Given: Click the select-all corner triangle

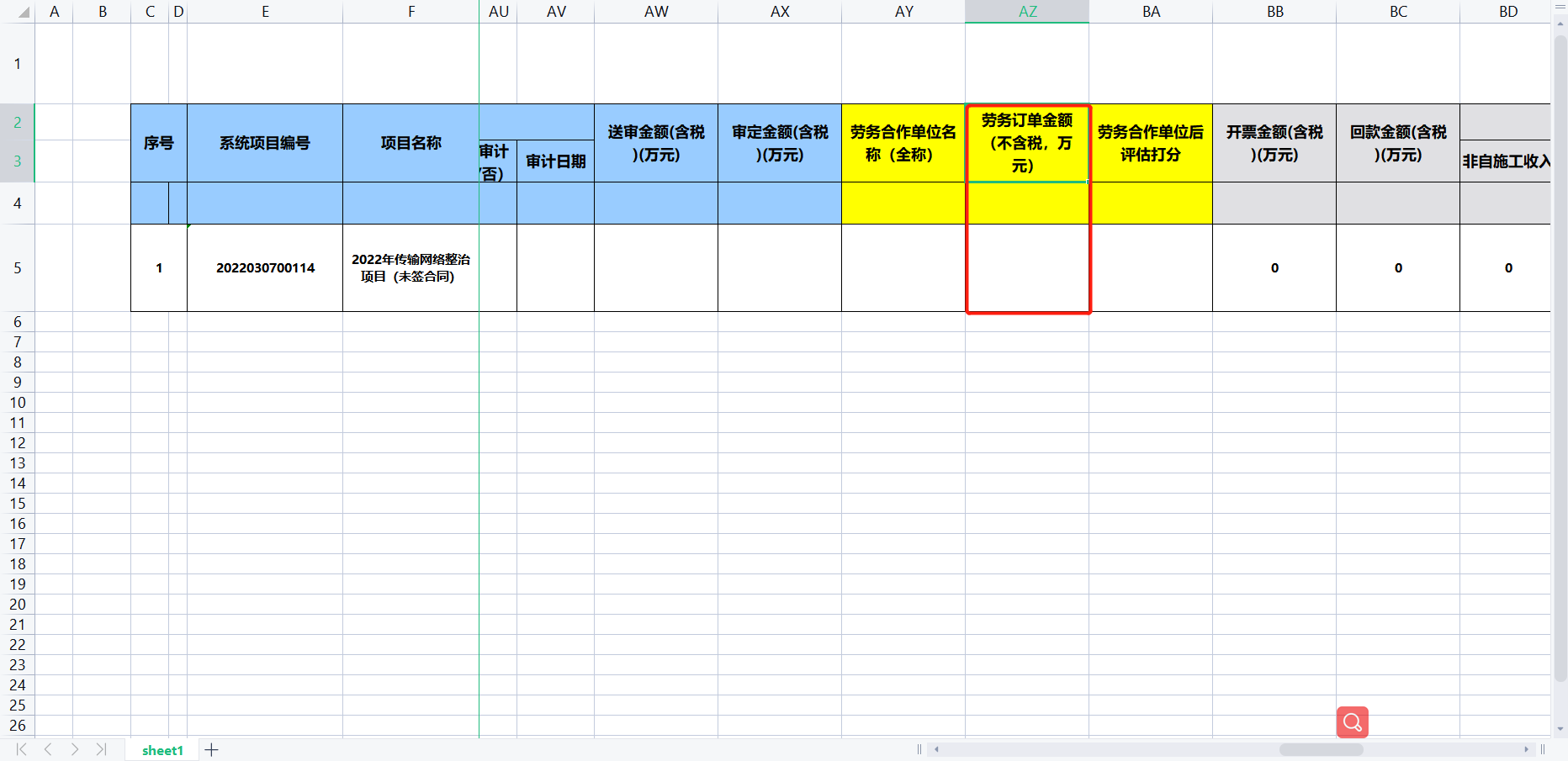Looking at the screenshot, I should tap(24, 12).
